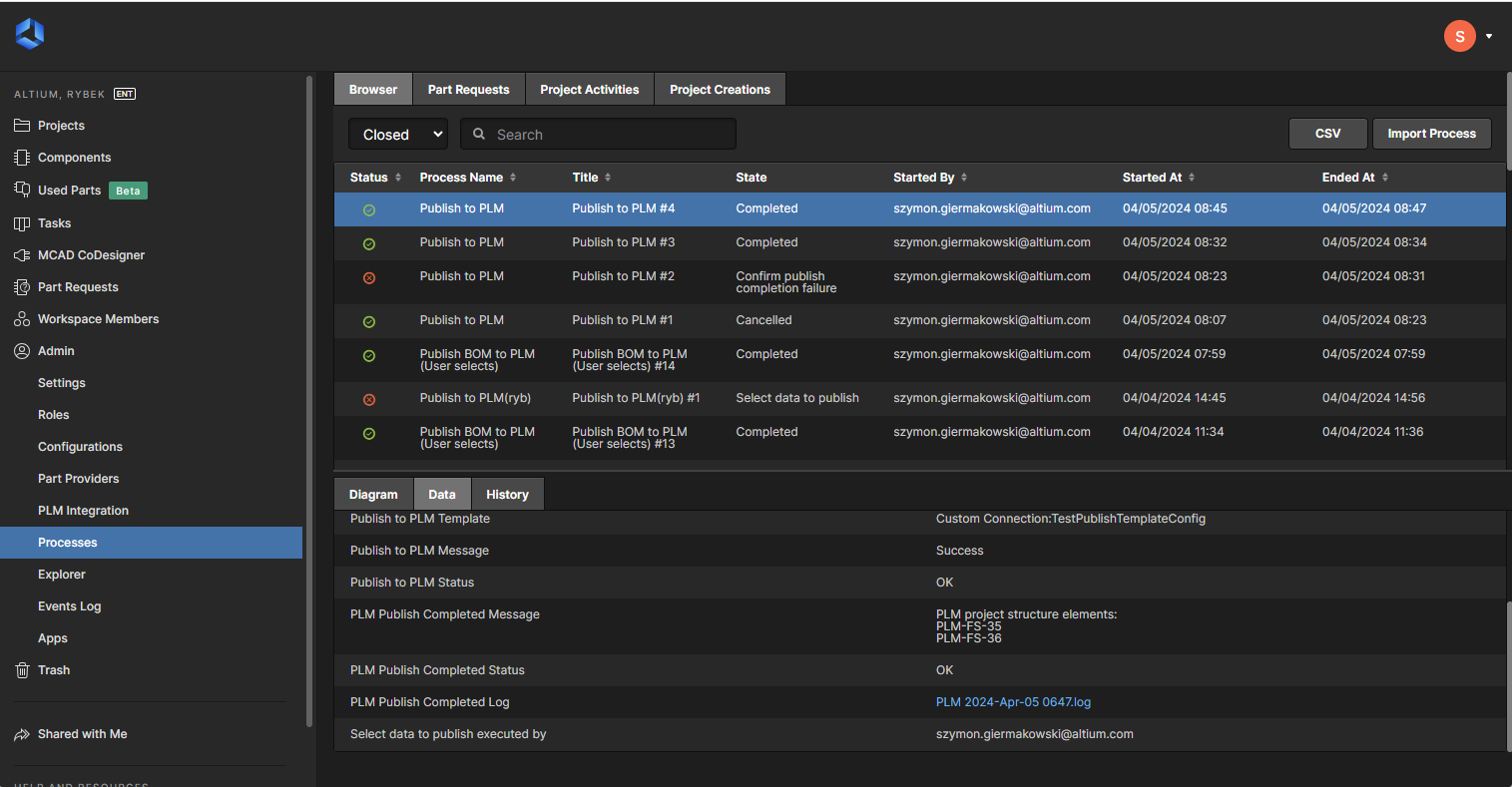Open Explorer in sidebar
The height and width of the screenshot is (787, 1512).
62,575
